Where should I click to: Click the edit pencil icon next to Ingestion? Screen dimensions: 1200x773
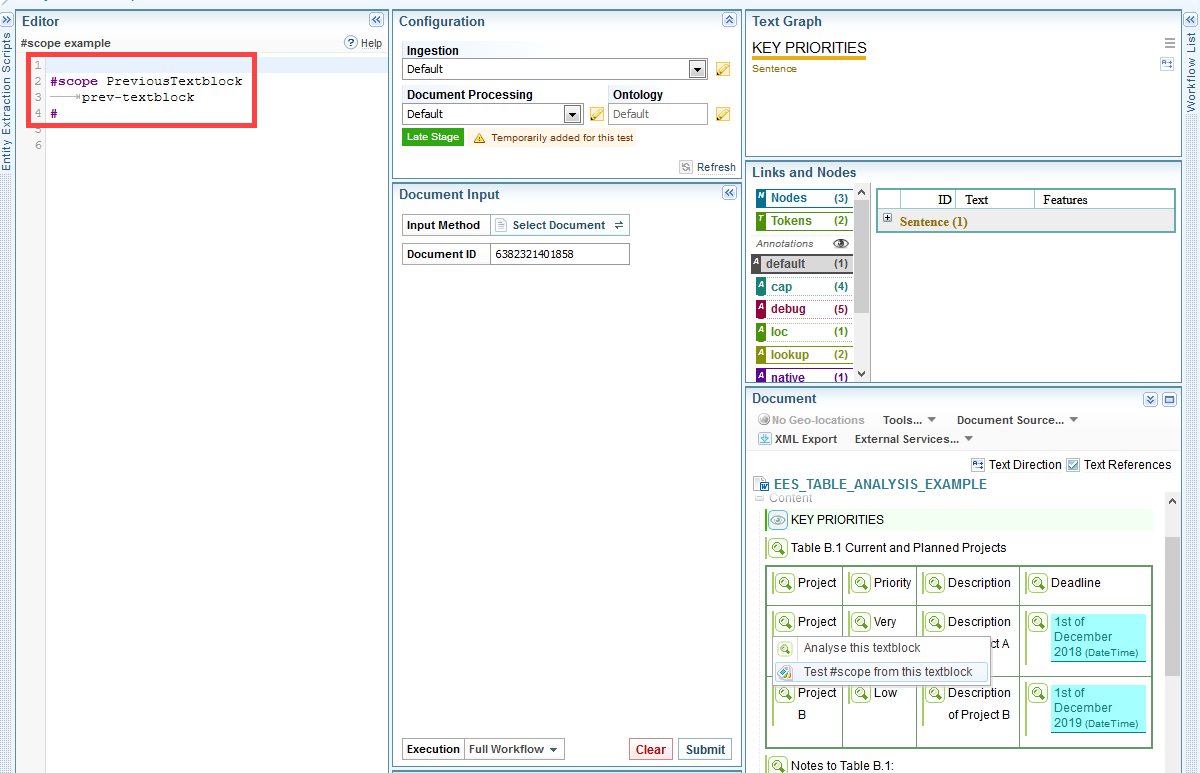(x=723, y=69)
